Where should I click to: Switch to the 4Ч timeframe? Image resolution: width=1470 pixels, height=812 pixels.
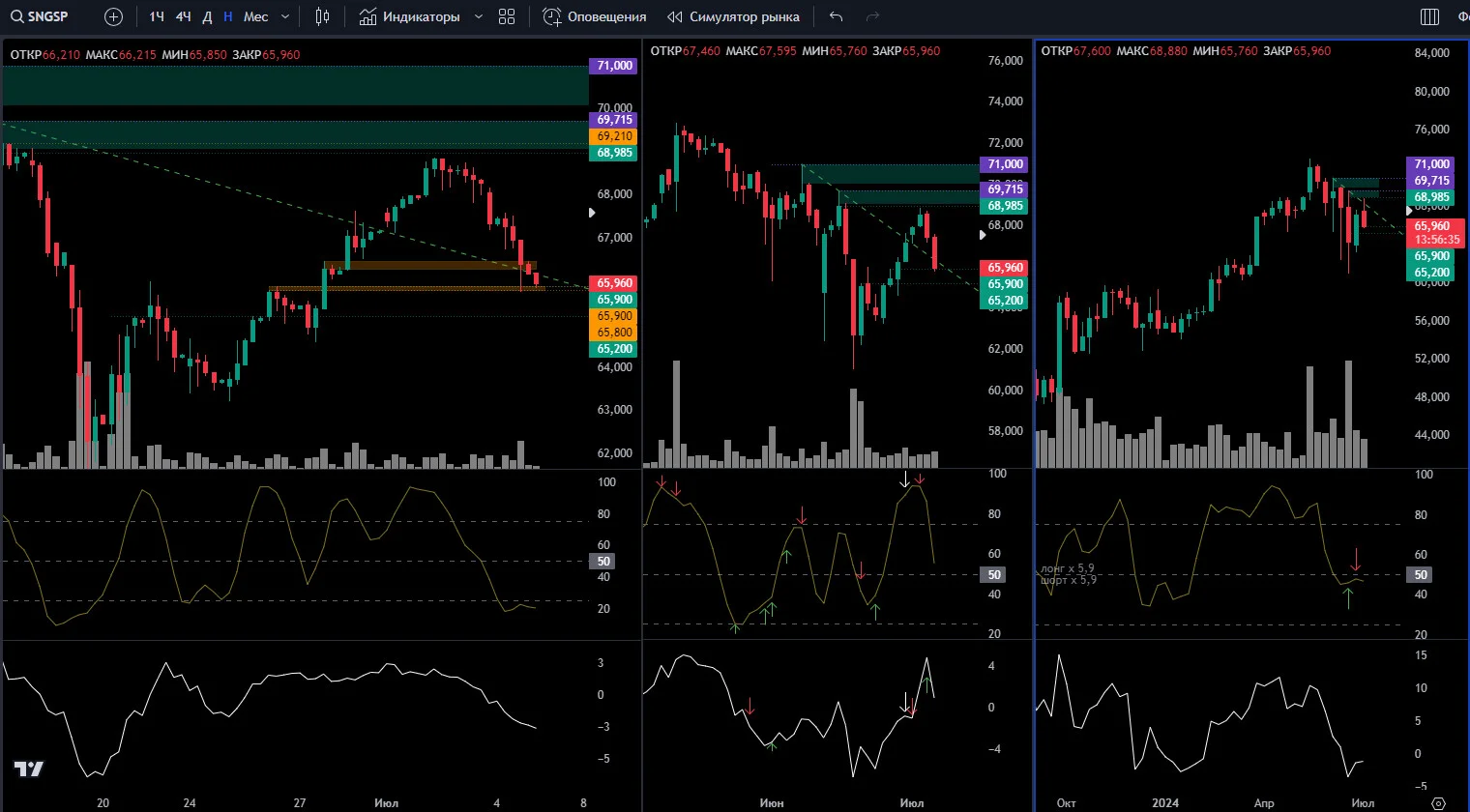(183, 16)
